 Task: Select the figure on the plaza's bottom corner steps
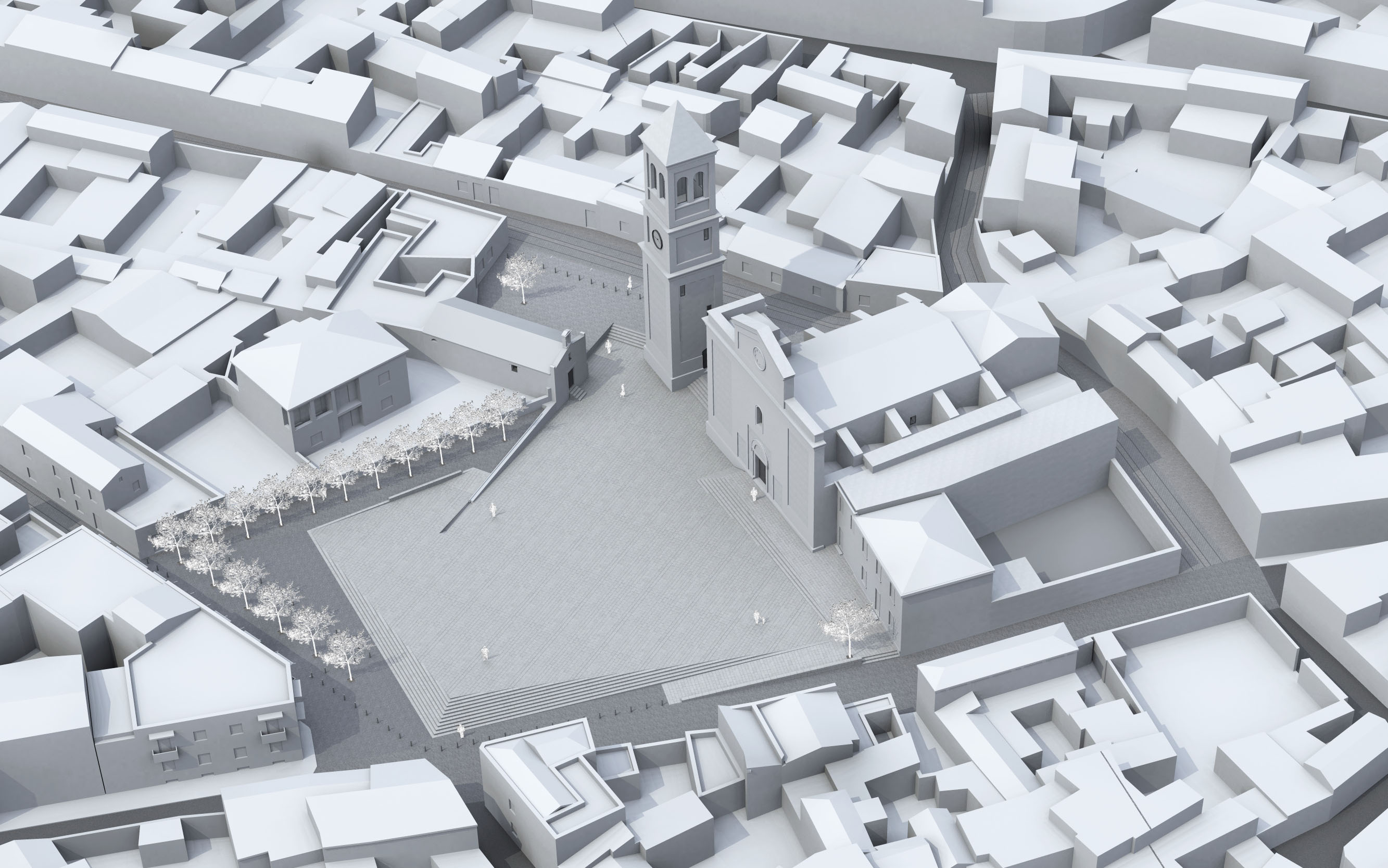(x=460, y=731)
